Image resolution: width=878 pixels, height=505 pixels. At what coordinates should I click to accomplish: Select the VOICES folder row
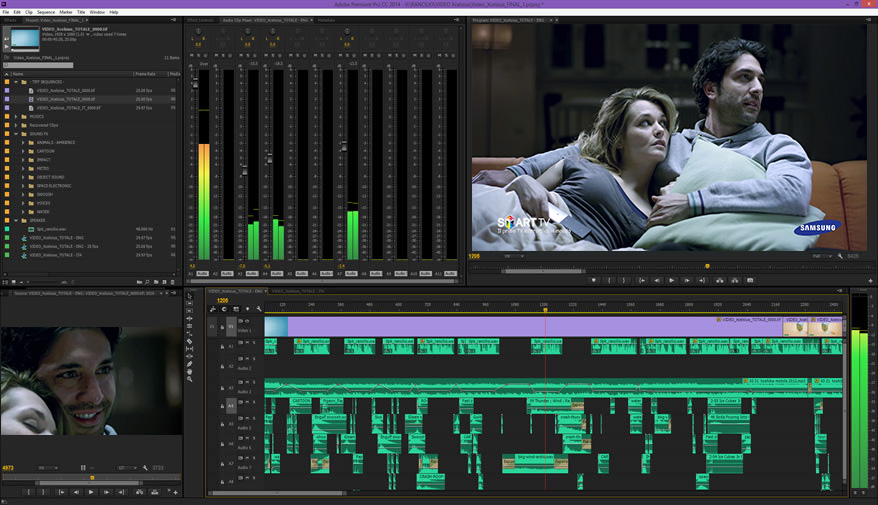(90, 203)
